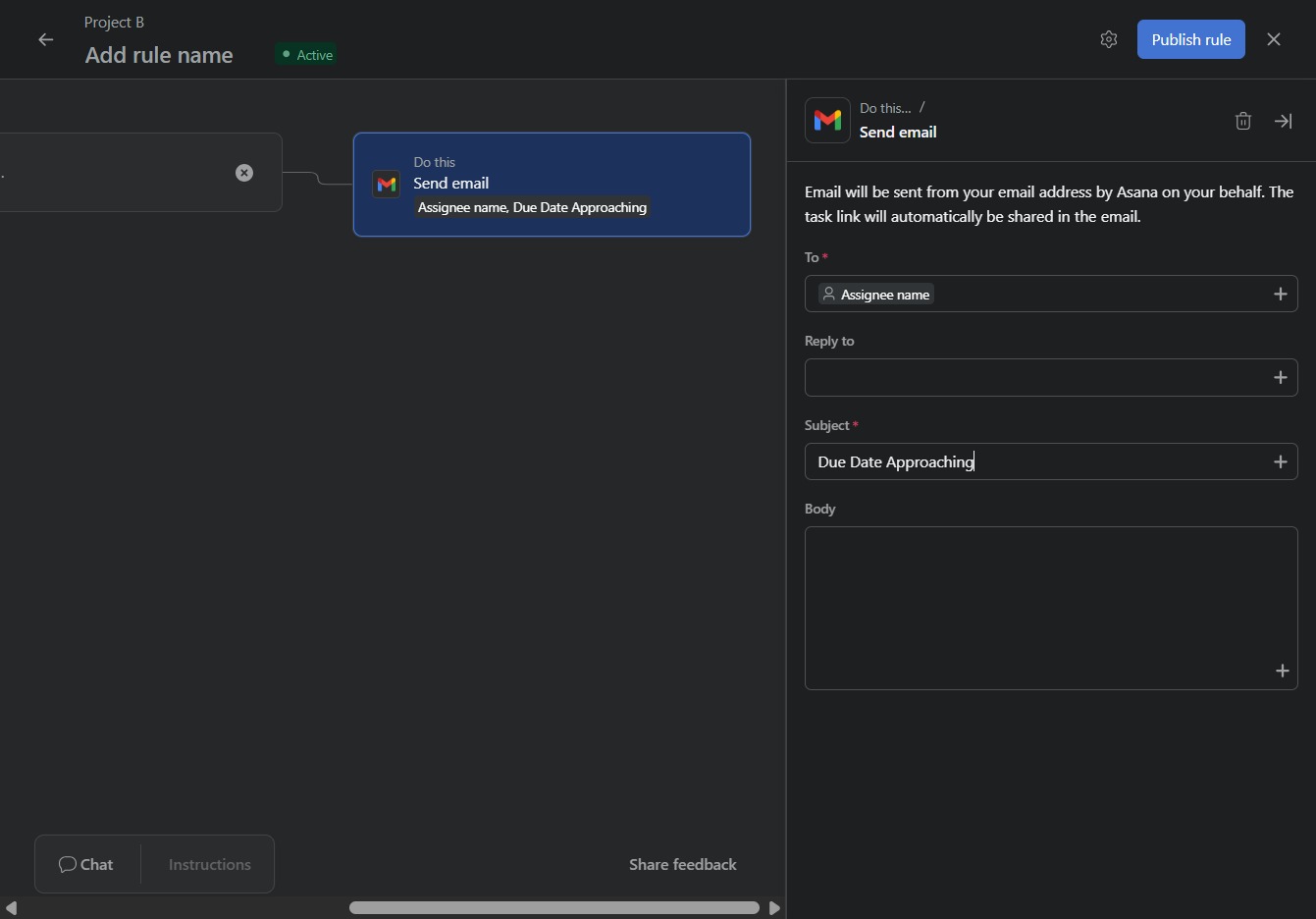The height and width of the screenshot is (919, 1316).
Task: Click the Gmail icon in the panel header
Action: (828, 120)
